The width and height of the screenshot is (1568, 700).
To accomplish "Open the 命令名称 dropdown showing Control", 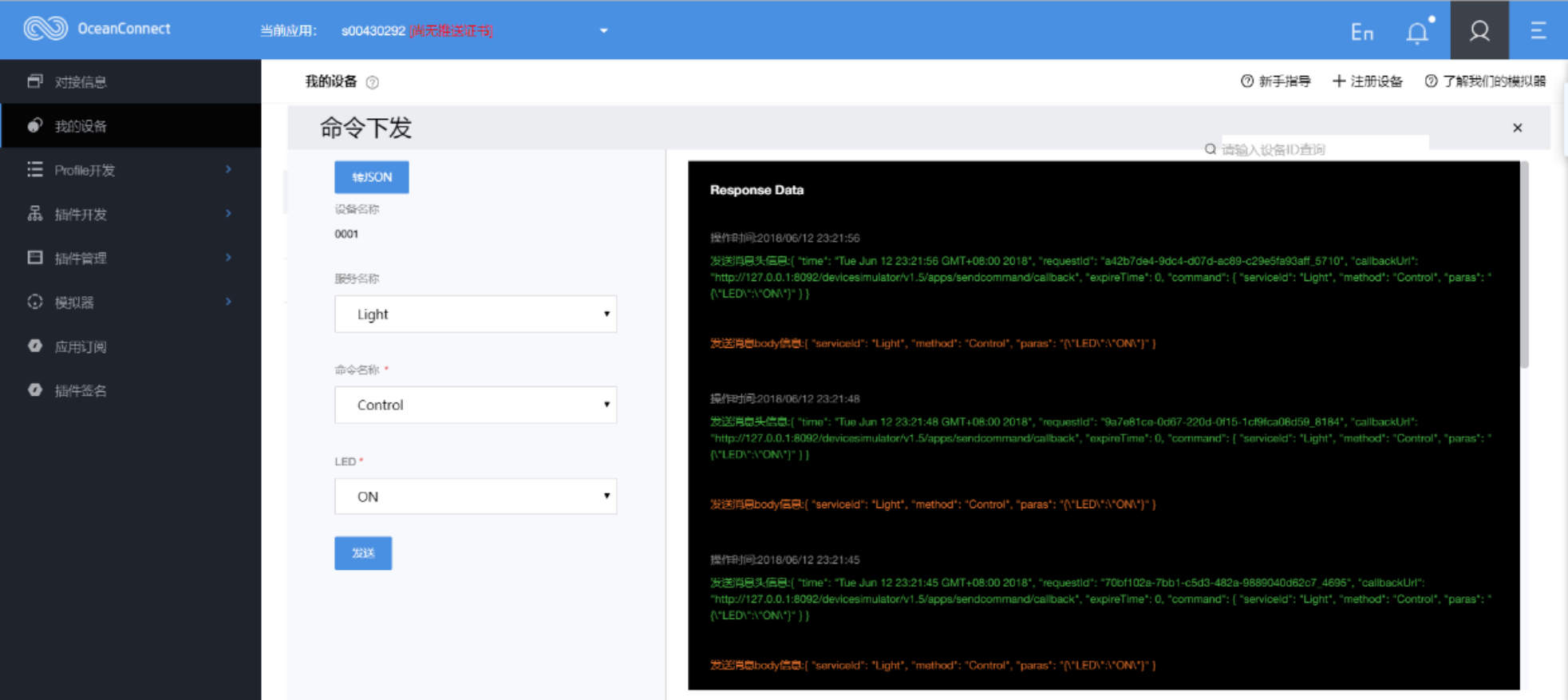I will [476, 405].
